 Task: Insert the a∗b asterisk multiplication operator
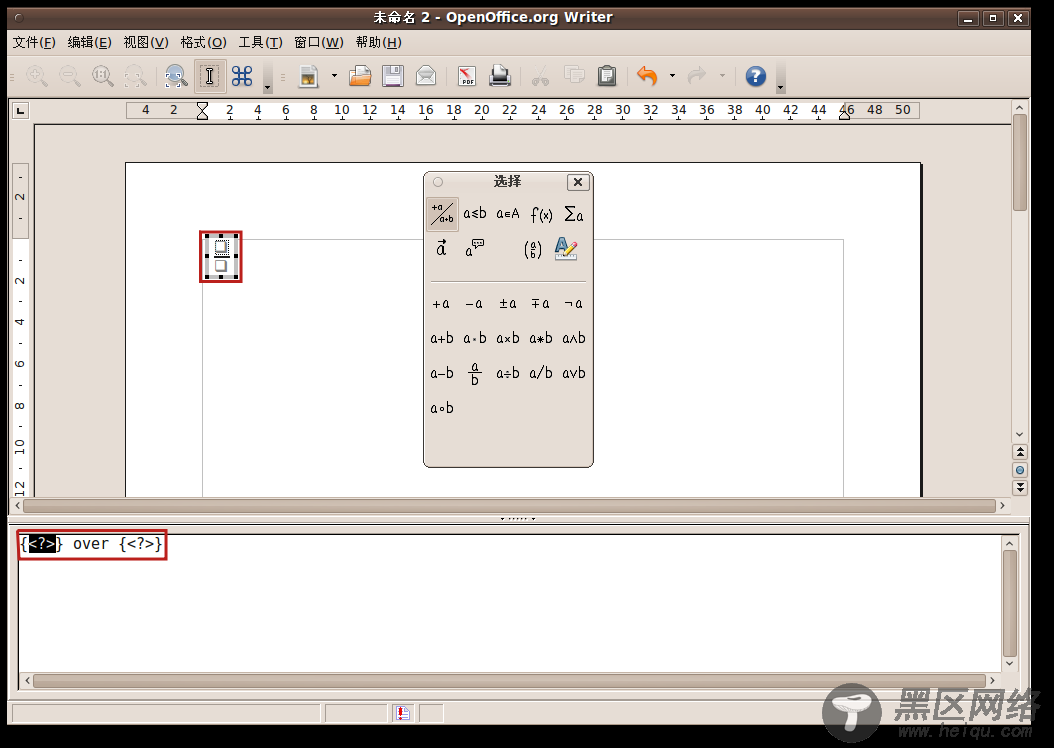[x=540, y=338]
